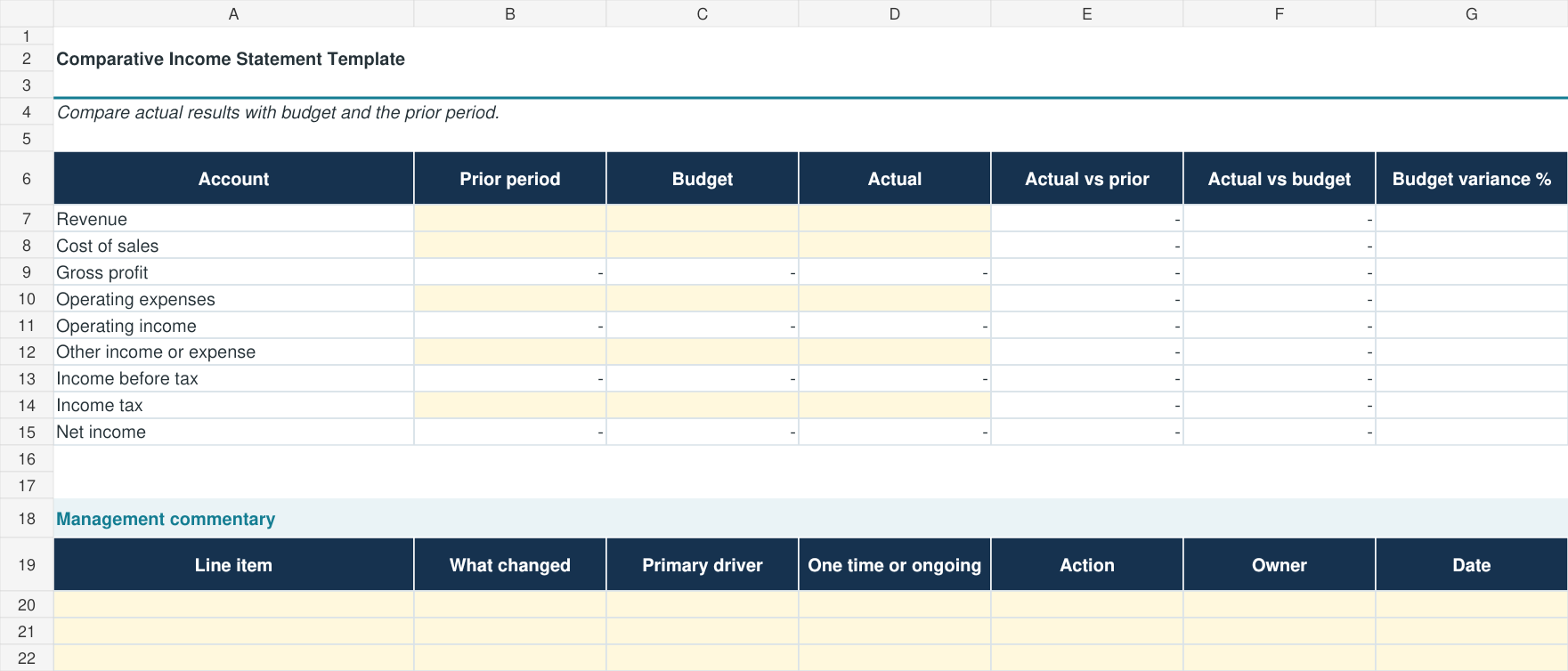Click the Action header cell
The height and width of the screenshot is (671, 1568).
[x=1087, y=565]
